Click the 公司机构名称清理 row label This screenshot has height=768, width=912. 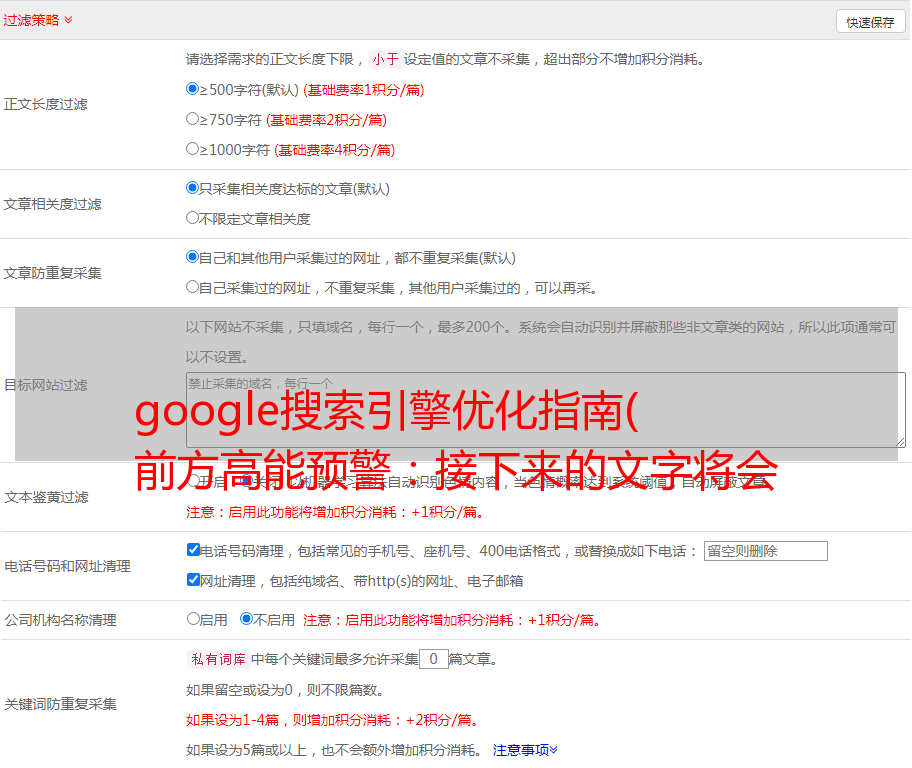coord(60,620)
